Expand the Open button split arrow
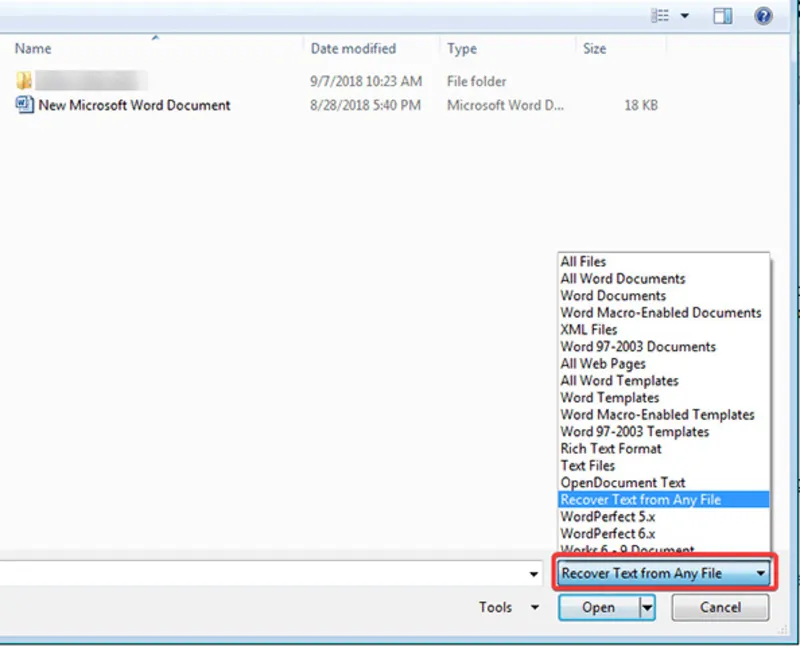 coord(647,607)
